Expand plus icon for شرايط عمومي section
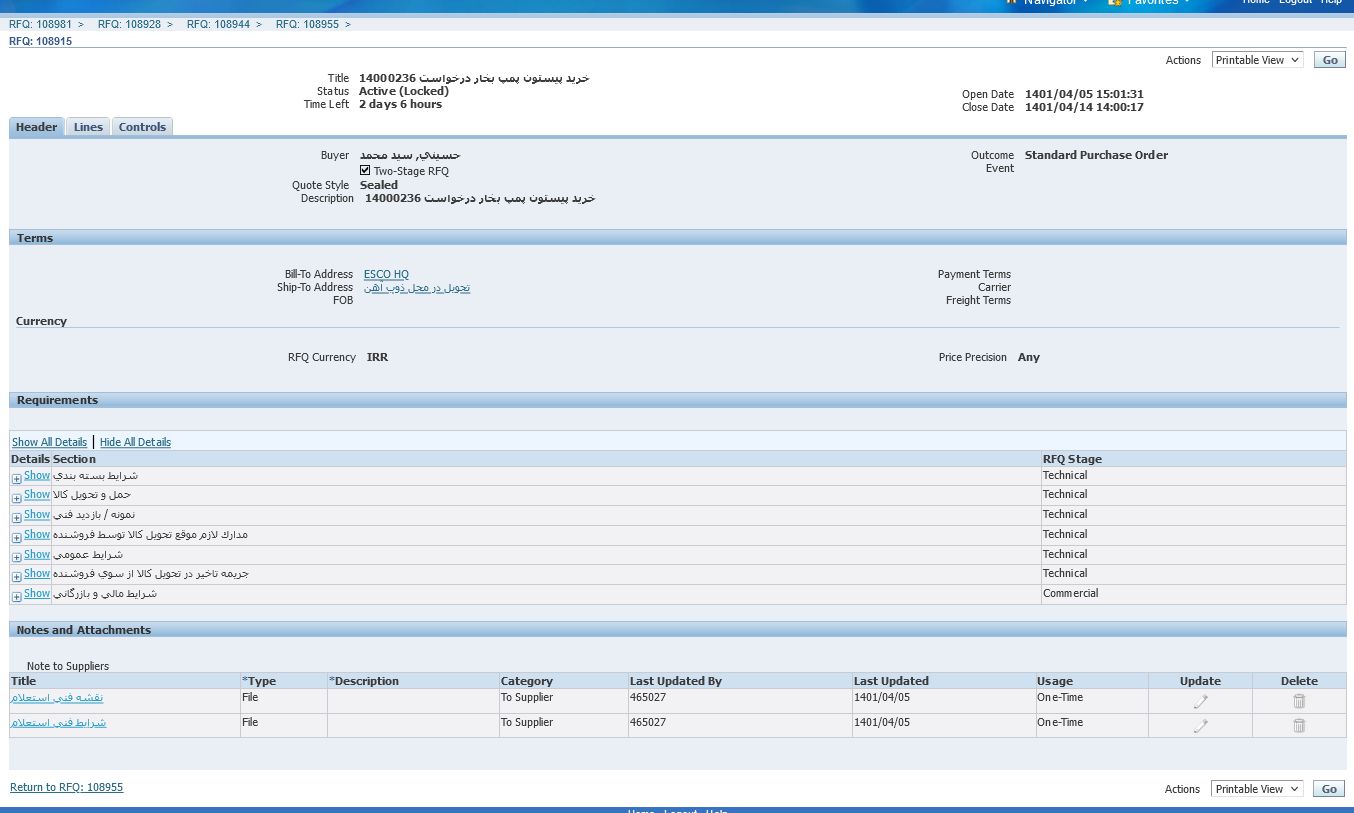This screenshot has width=1354, height=813. (x=17, y=558)
